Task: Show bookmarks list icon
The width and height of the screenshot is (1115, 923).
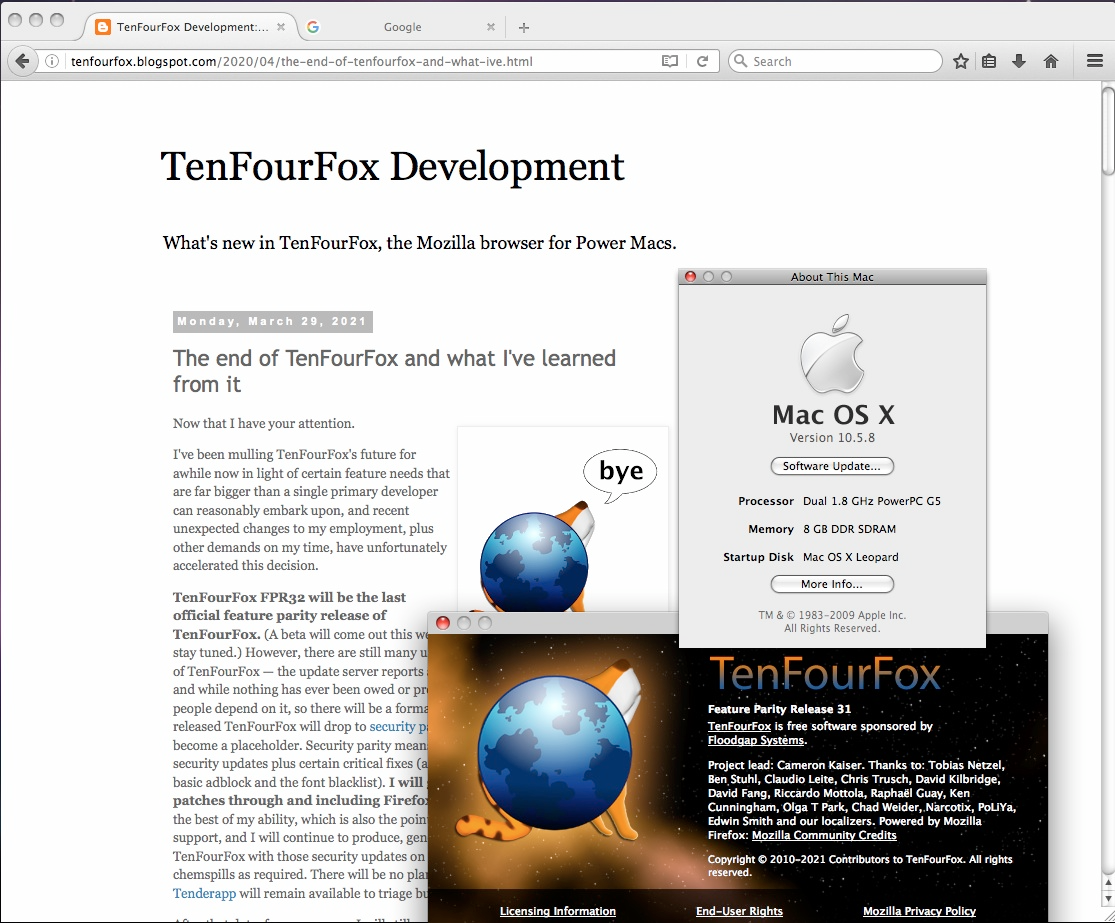Action: tap(989, 61)
